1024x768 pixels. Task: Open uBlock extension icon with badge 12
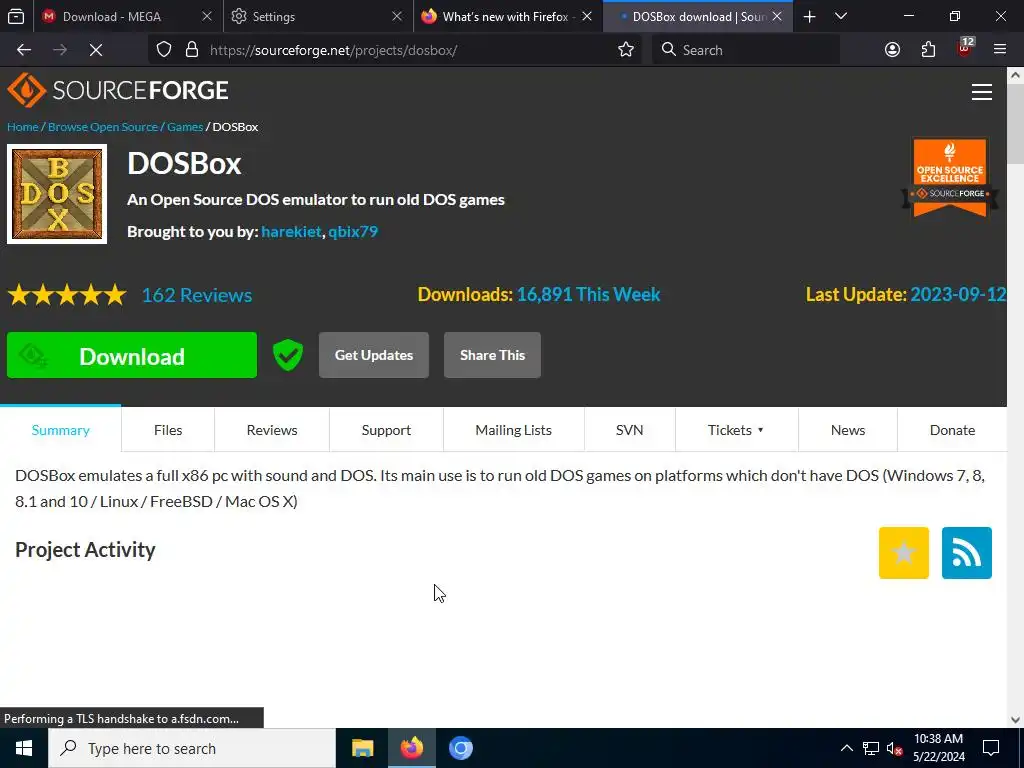coord(965,48)
